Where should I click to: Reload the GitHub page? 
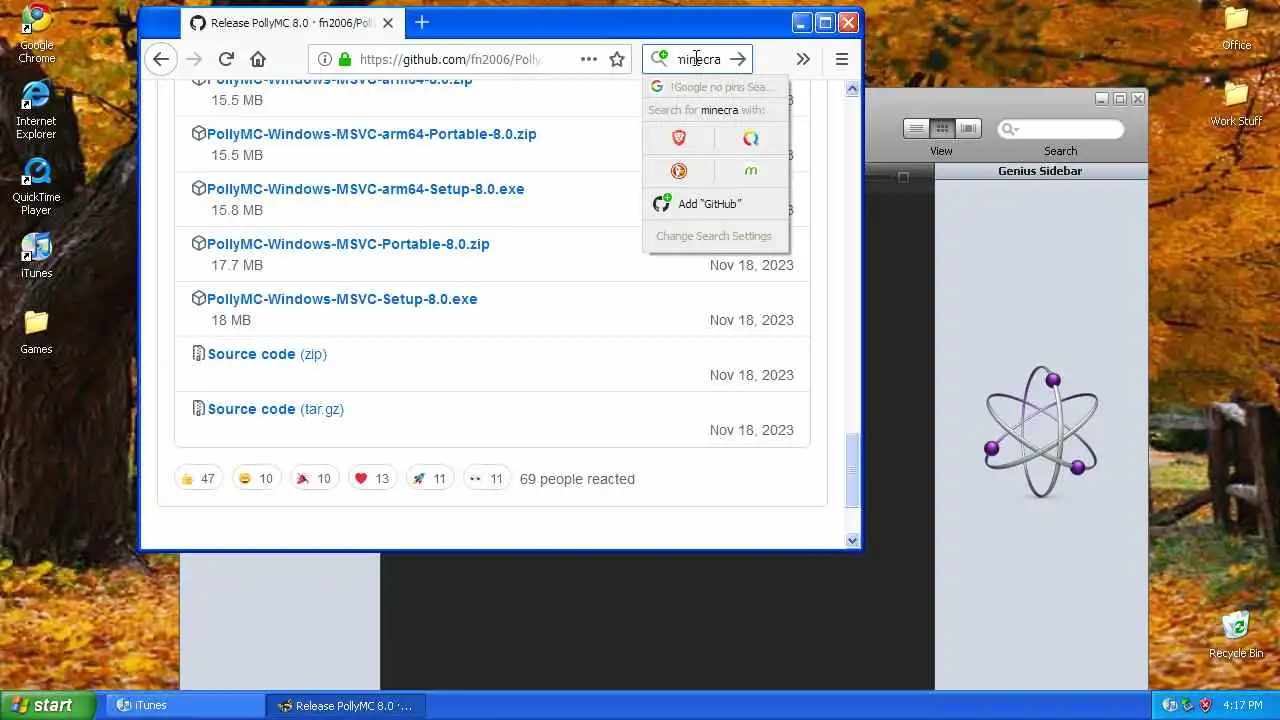click(x=226, y=59)
